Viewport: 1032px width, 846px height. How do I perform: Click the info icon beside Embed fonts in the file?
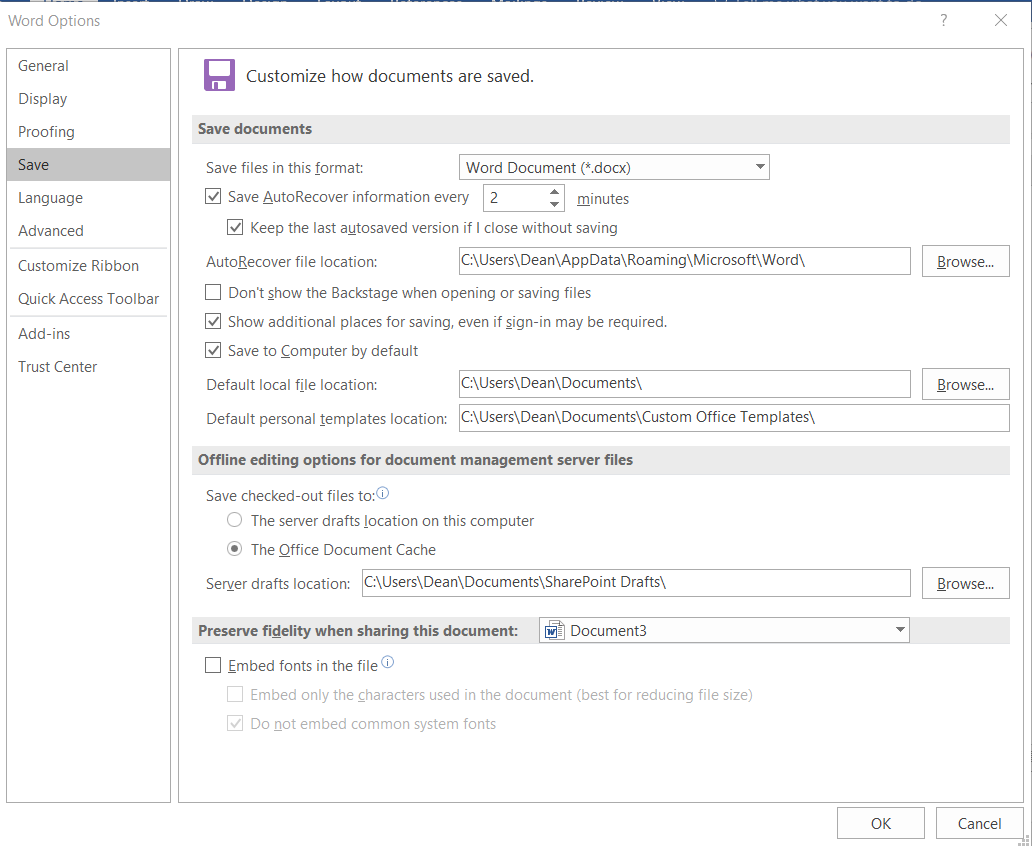388,663
